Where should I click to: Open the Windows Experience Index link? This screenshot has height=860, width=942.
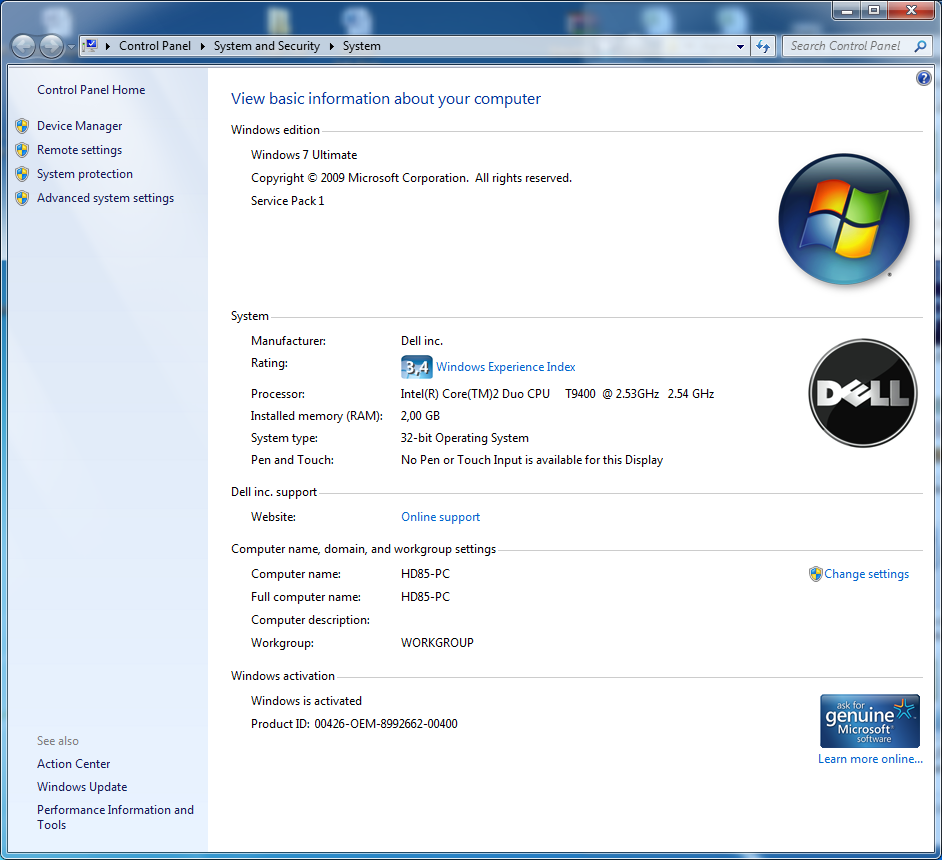click(x=505, y=366)
